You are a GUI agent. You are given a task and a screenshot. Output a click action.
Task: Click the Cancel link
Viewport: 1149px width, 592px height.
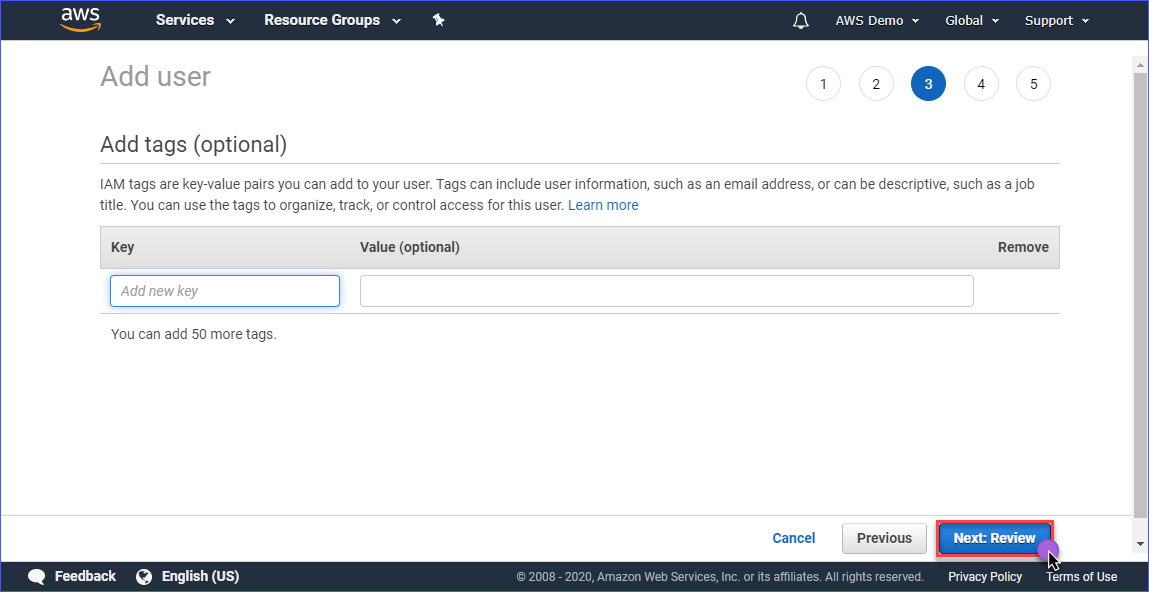tap(794, 539)
